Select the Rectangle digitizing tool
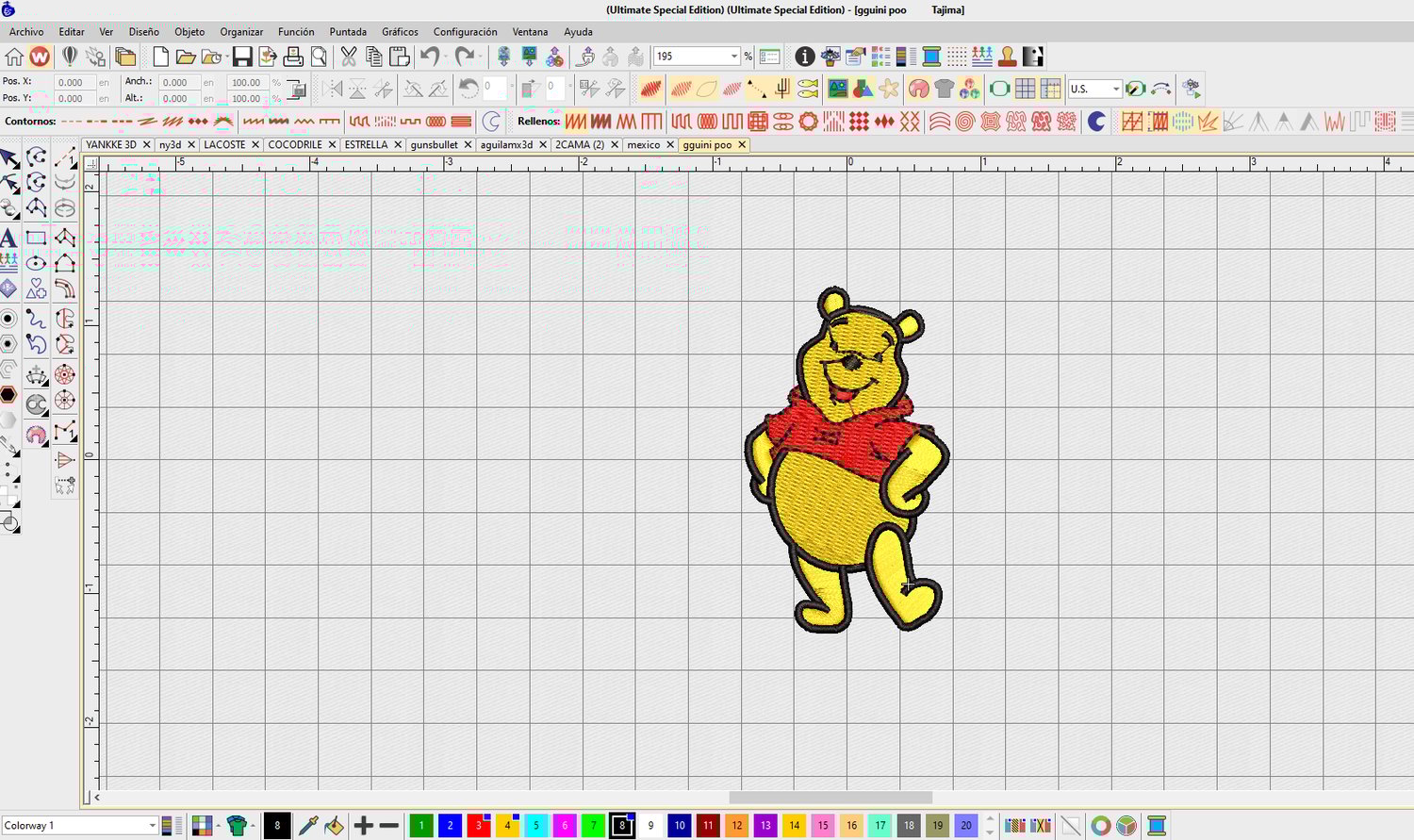Image resolution: width=1414 pixels, height=840 pixels. coord(36,238)
